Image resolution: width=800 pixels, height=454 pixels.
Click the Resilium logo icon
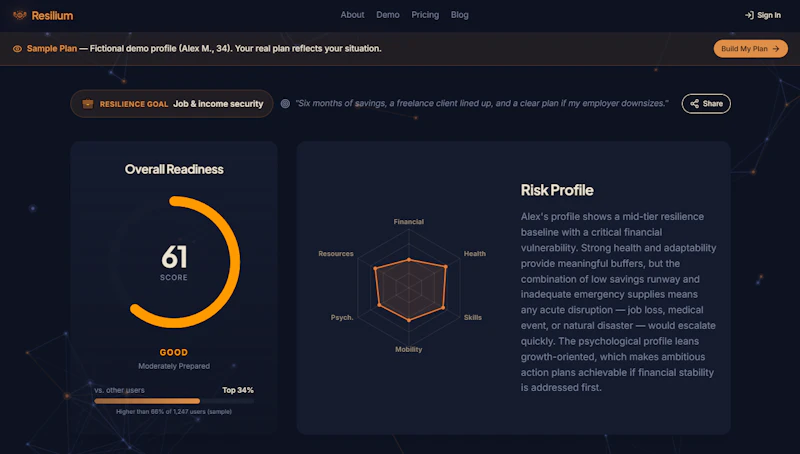[x=19, y=15]
